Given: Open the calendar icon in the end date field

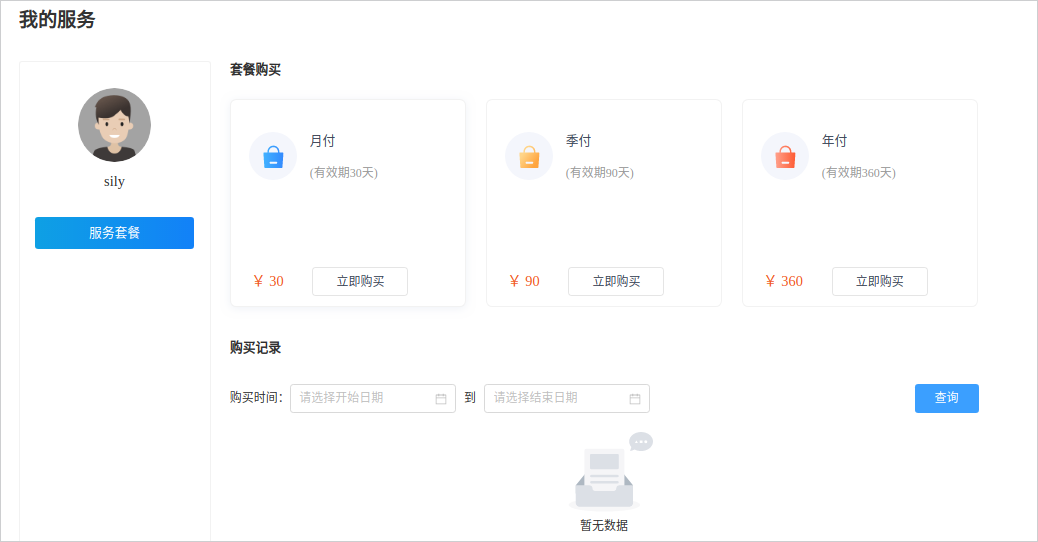Looking at the screenshot, I should (635, 398).
